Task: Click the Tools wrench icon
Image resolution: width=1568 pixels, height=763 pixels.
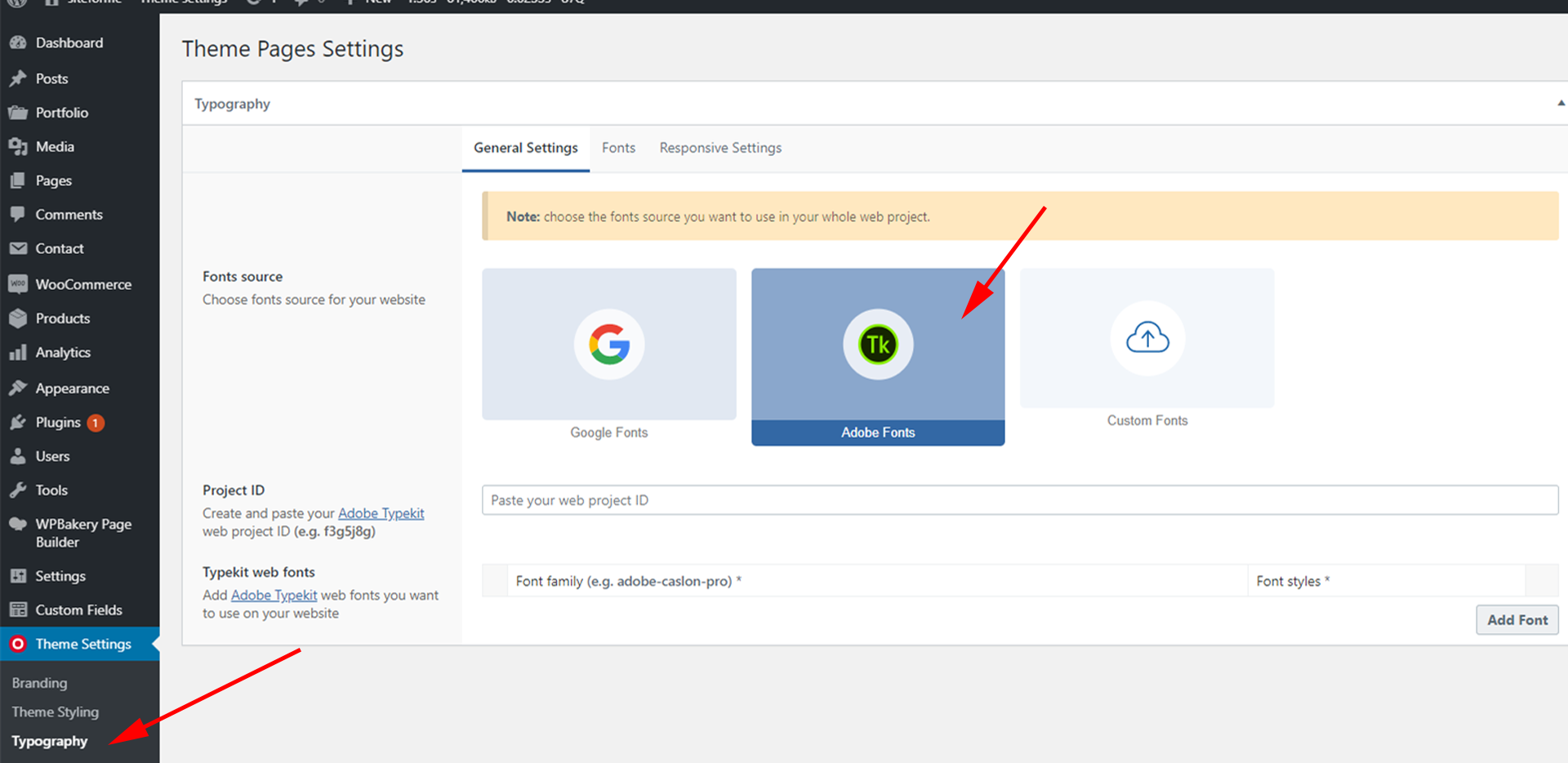Action: pos(18,490)
